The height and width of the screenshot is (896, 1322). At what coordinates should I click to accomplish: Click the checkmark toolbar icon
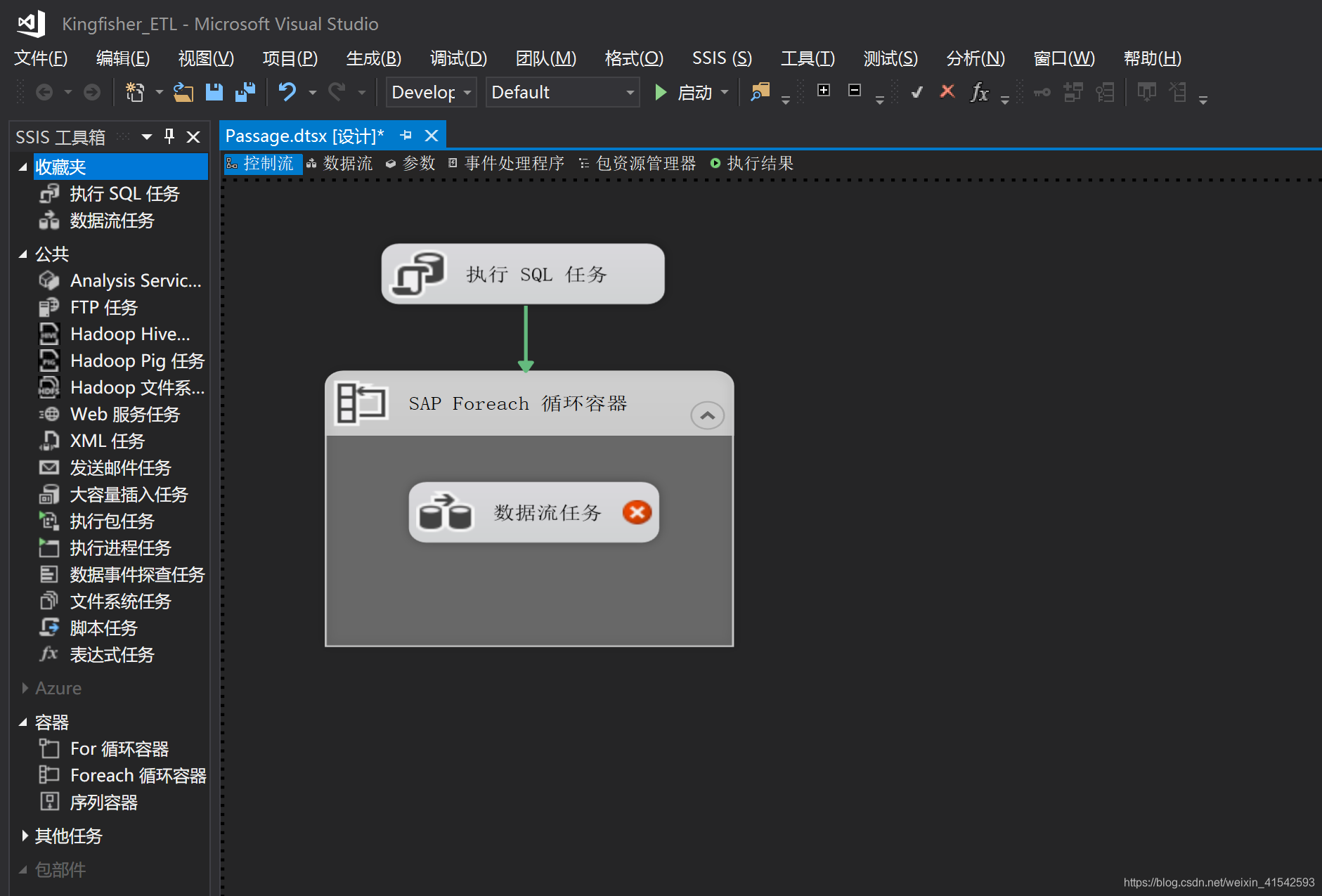pyautogui.click(x=916, y=92)
